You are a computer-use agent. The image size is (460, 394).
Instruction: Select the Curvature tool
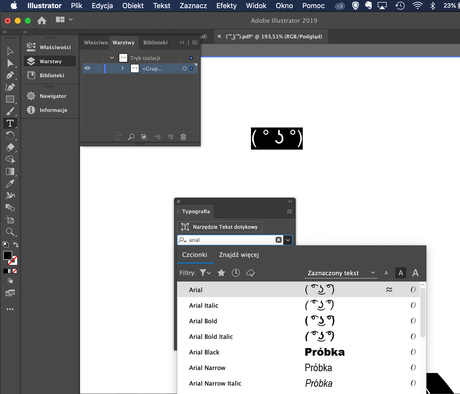(10, 87)
